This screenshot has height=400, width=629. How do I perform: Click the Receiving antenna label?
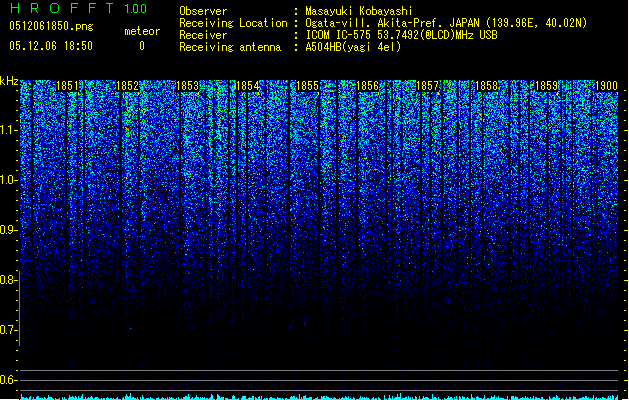coord(230,47)
